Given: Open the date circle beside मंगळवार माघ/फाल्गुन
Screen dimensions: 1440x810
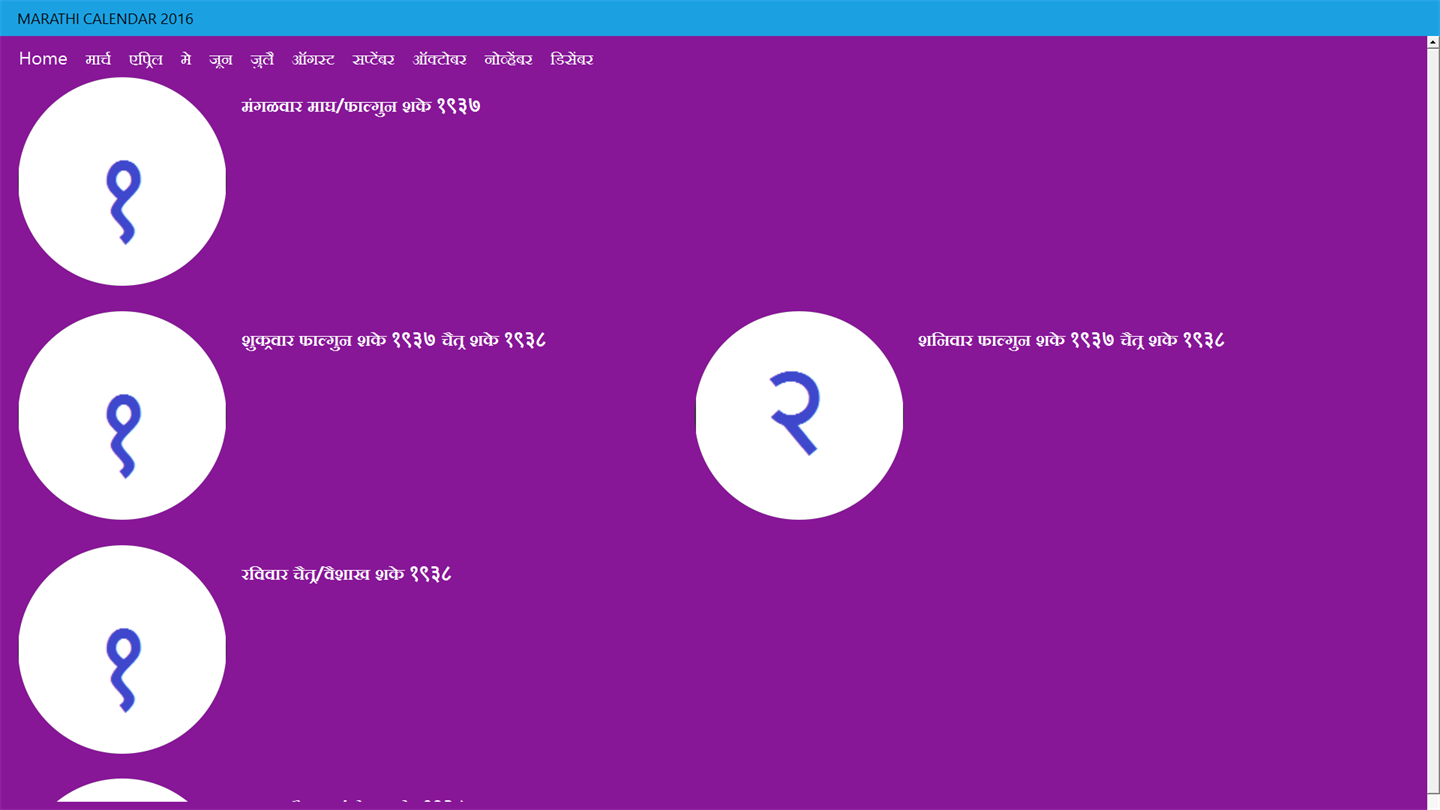Looking at the screenshot, I should point(122,181).
